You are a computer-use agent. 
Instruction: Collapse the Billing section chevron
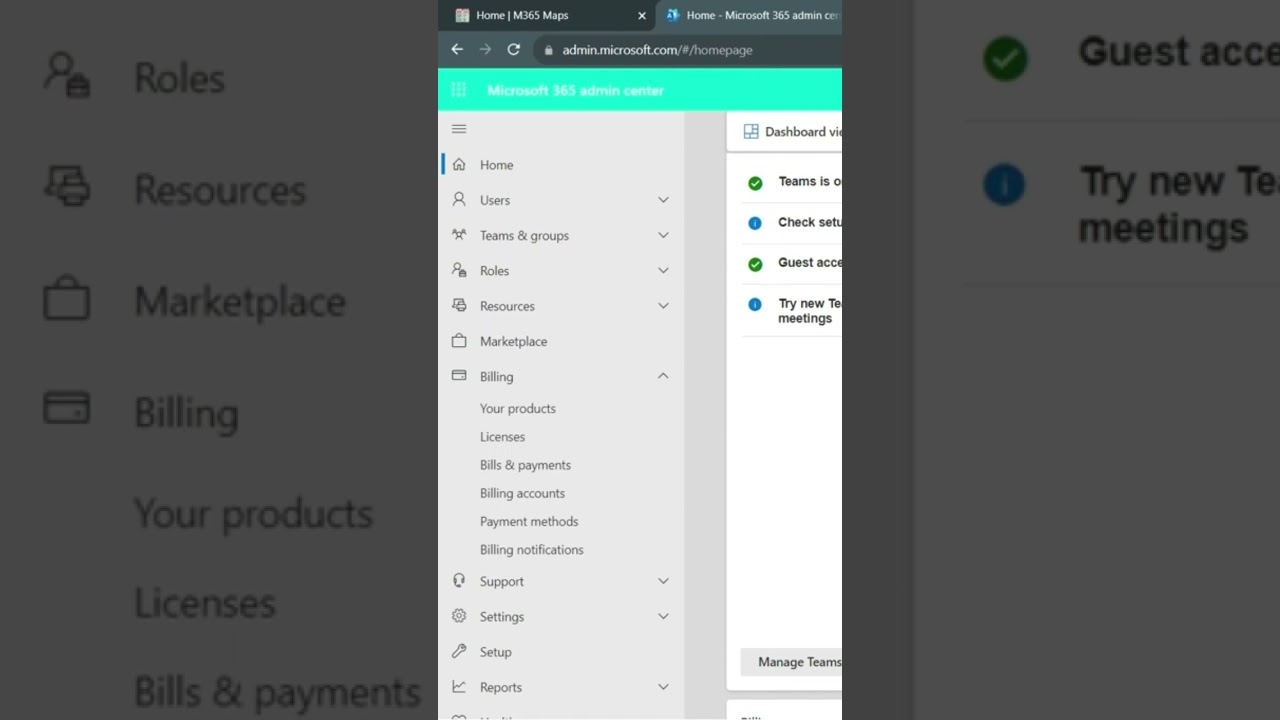point(663,376)
